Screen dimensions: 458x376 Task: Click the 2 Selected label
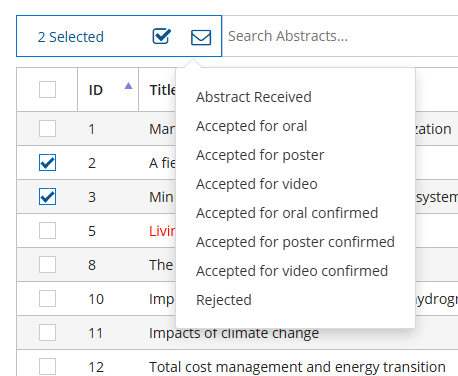(71, 37)
